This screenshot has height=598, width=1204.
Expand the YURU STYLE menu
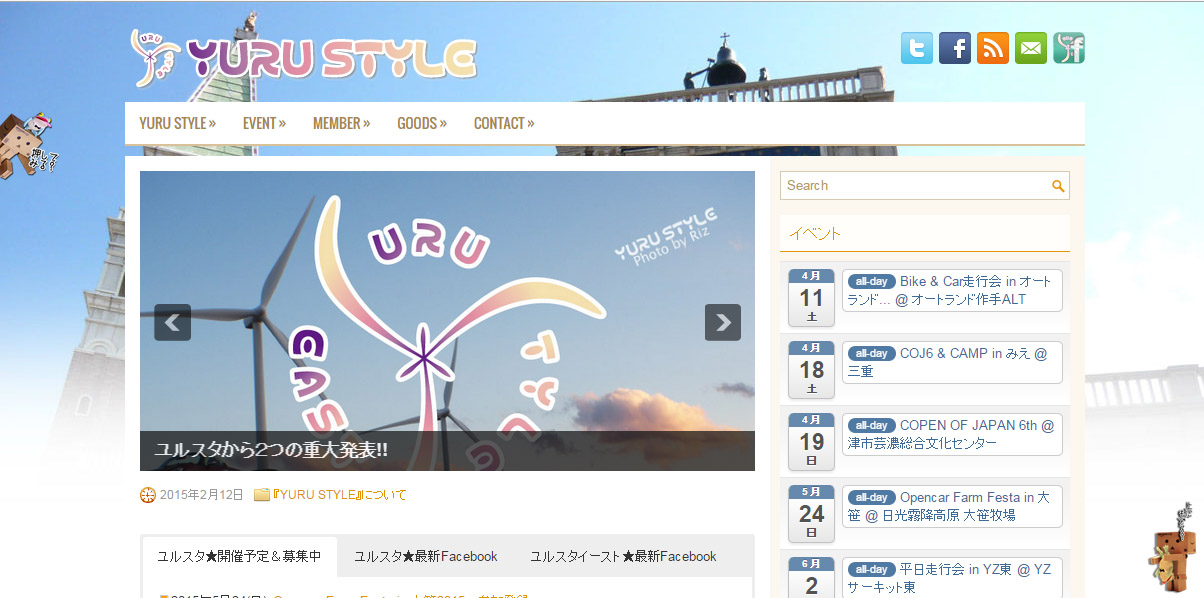click(x=177, y=123)
